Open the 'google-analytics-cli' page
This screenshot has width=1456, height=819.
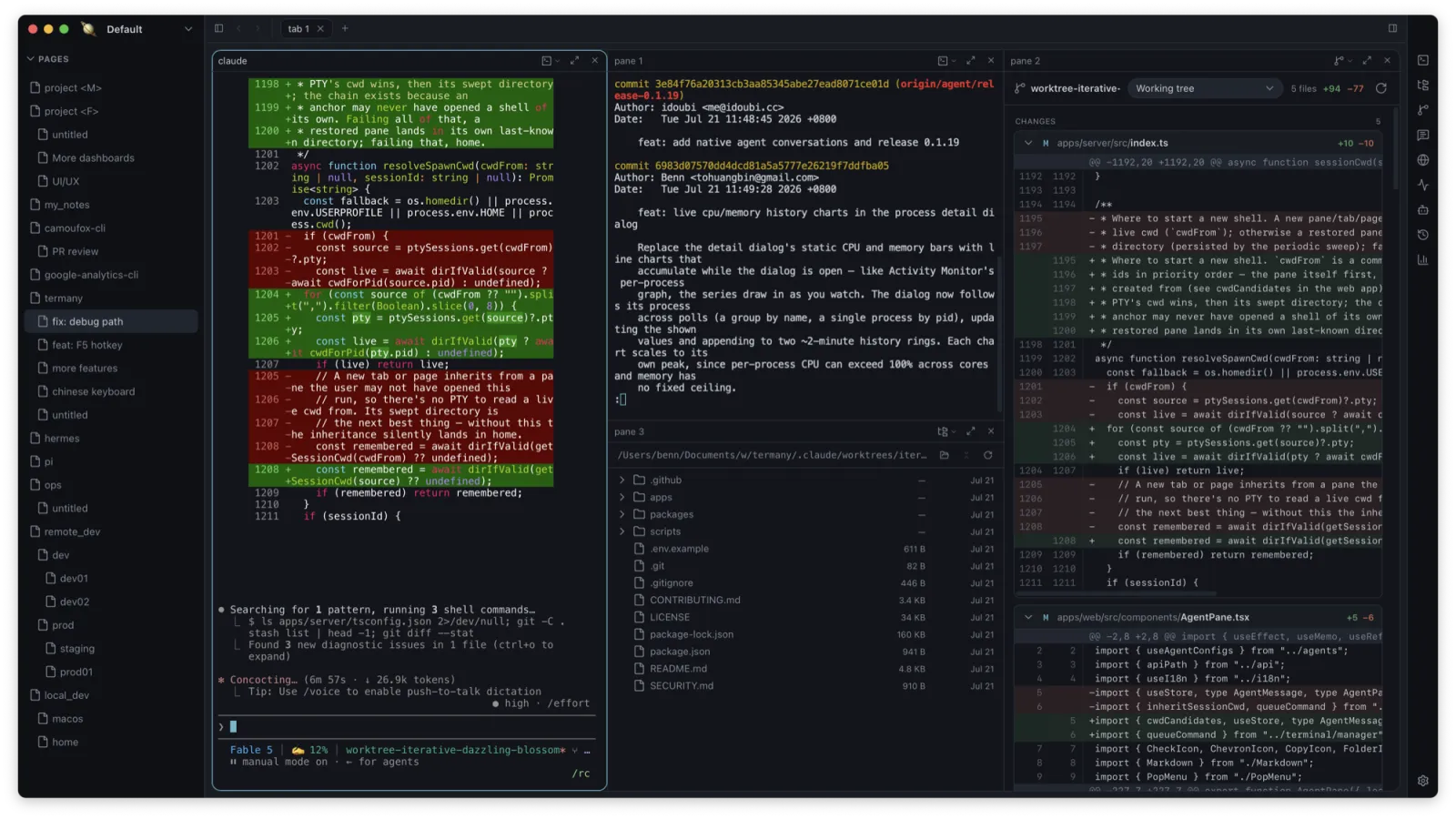pyautogui.click(x=110, y=274)
